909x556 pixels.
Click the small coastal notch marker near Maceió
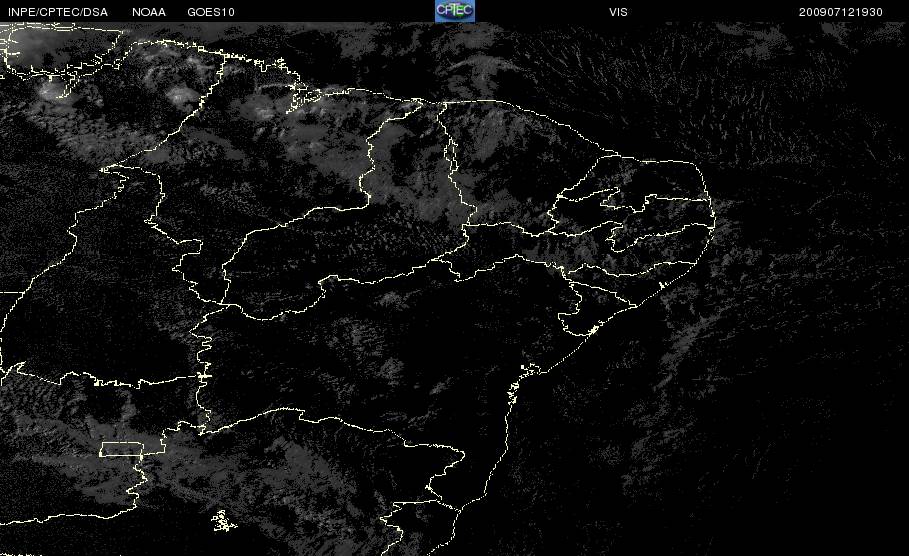pyautogui.click(x=662, y=285)
